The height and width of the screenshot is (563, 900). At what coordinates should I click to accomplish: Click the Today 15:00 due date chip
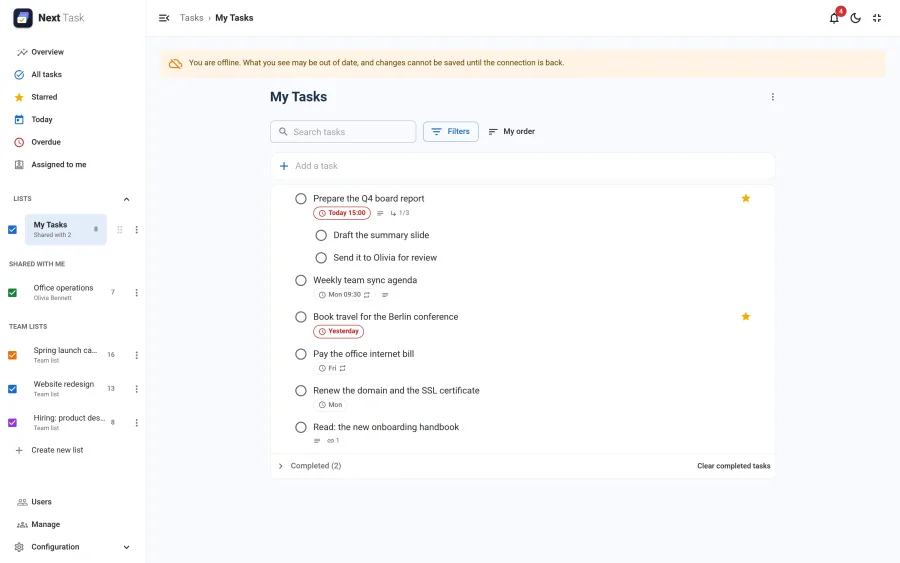coord(342,213)
